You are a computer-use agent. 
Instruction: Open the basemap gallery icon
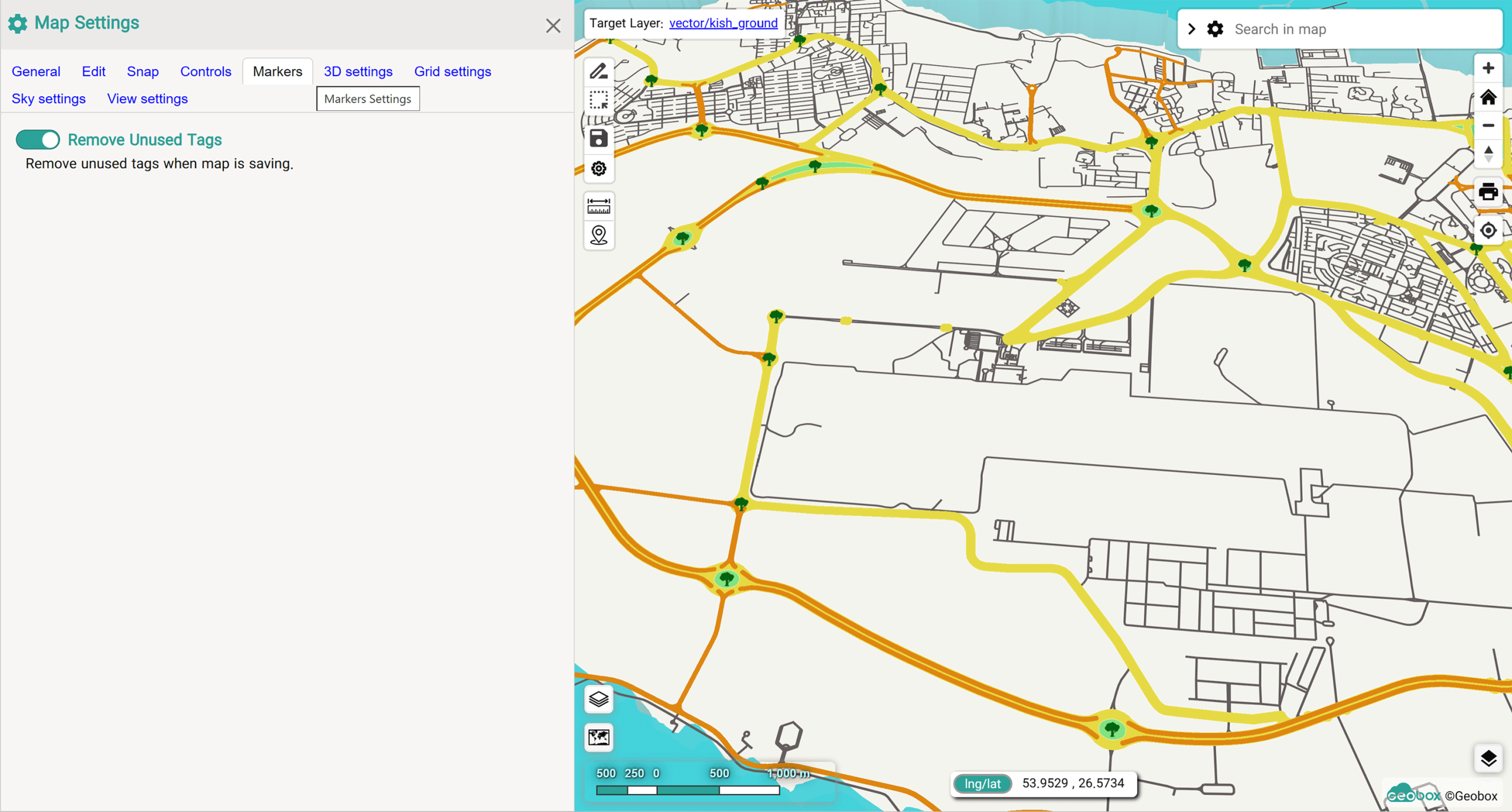coord(598,737)
